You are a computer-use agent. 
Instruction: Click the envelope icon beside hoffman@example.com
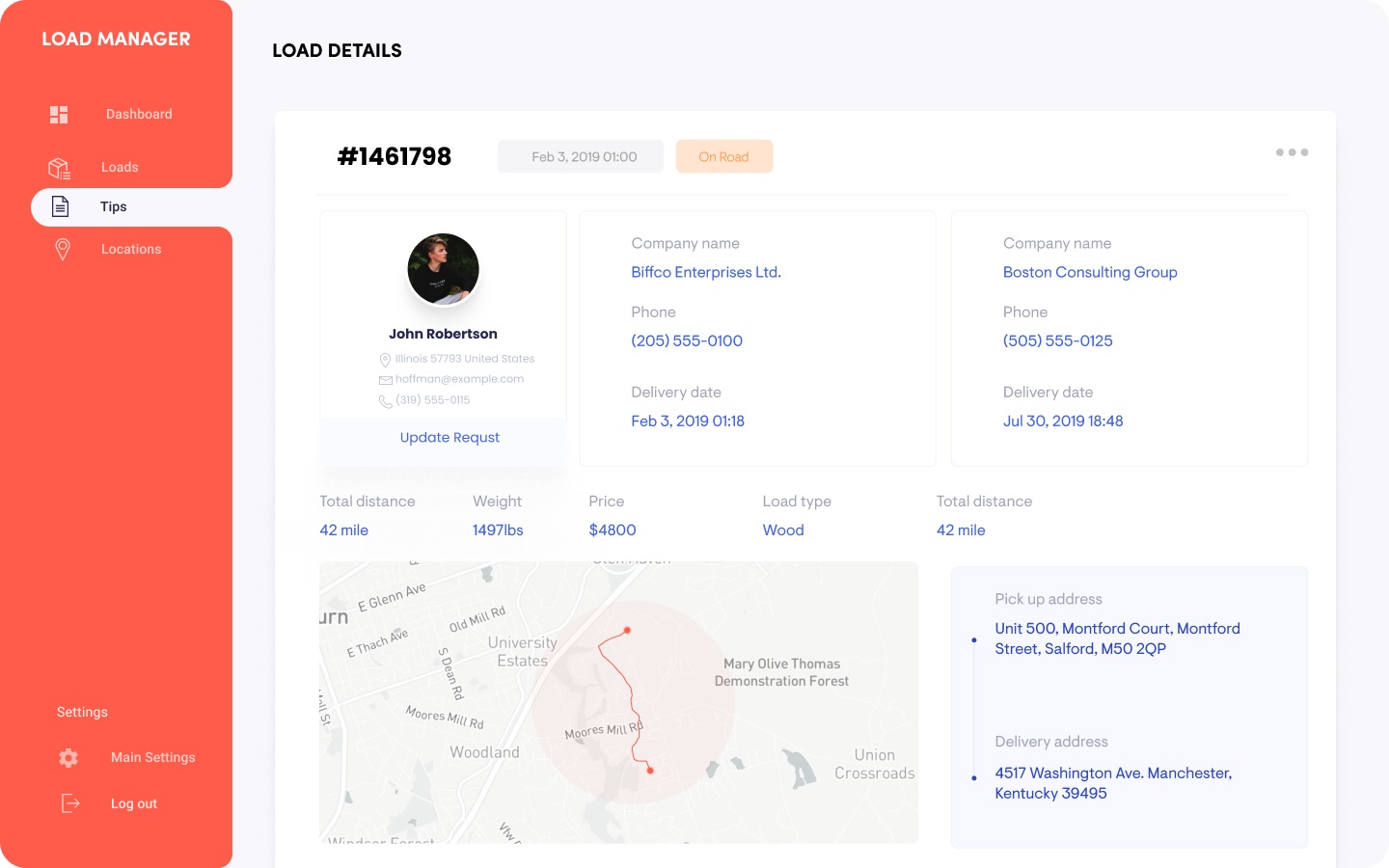385,380
